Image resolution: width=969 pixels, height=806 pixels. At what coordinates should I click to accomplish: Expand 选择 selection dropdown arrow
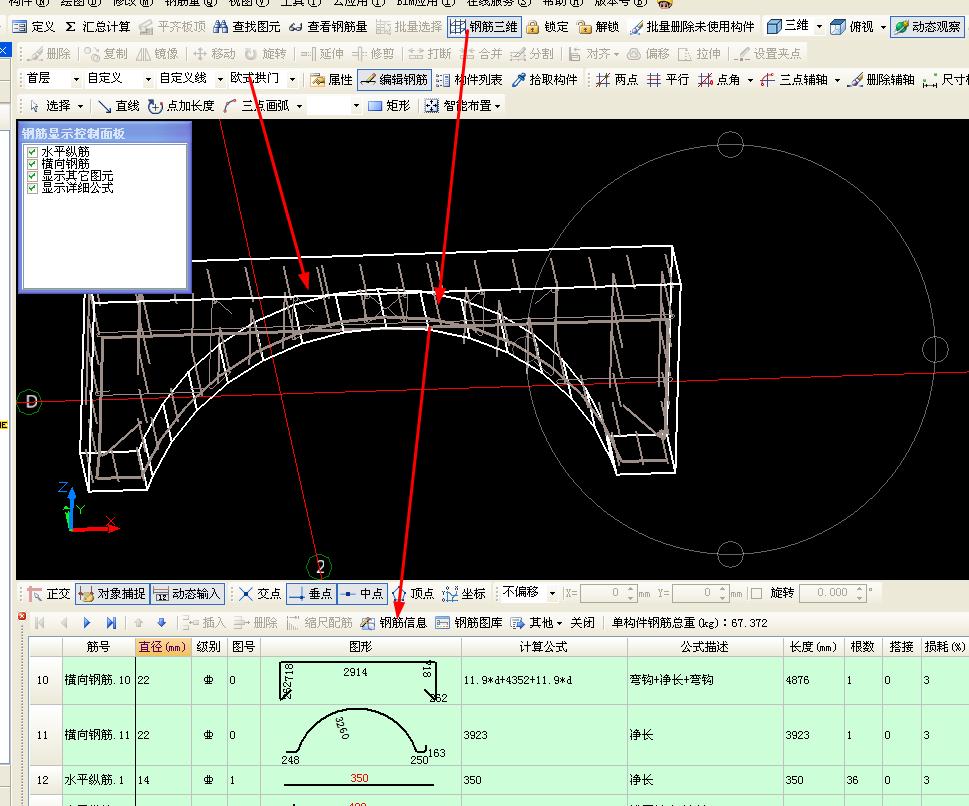click(80, 106)
